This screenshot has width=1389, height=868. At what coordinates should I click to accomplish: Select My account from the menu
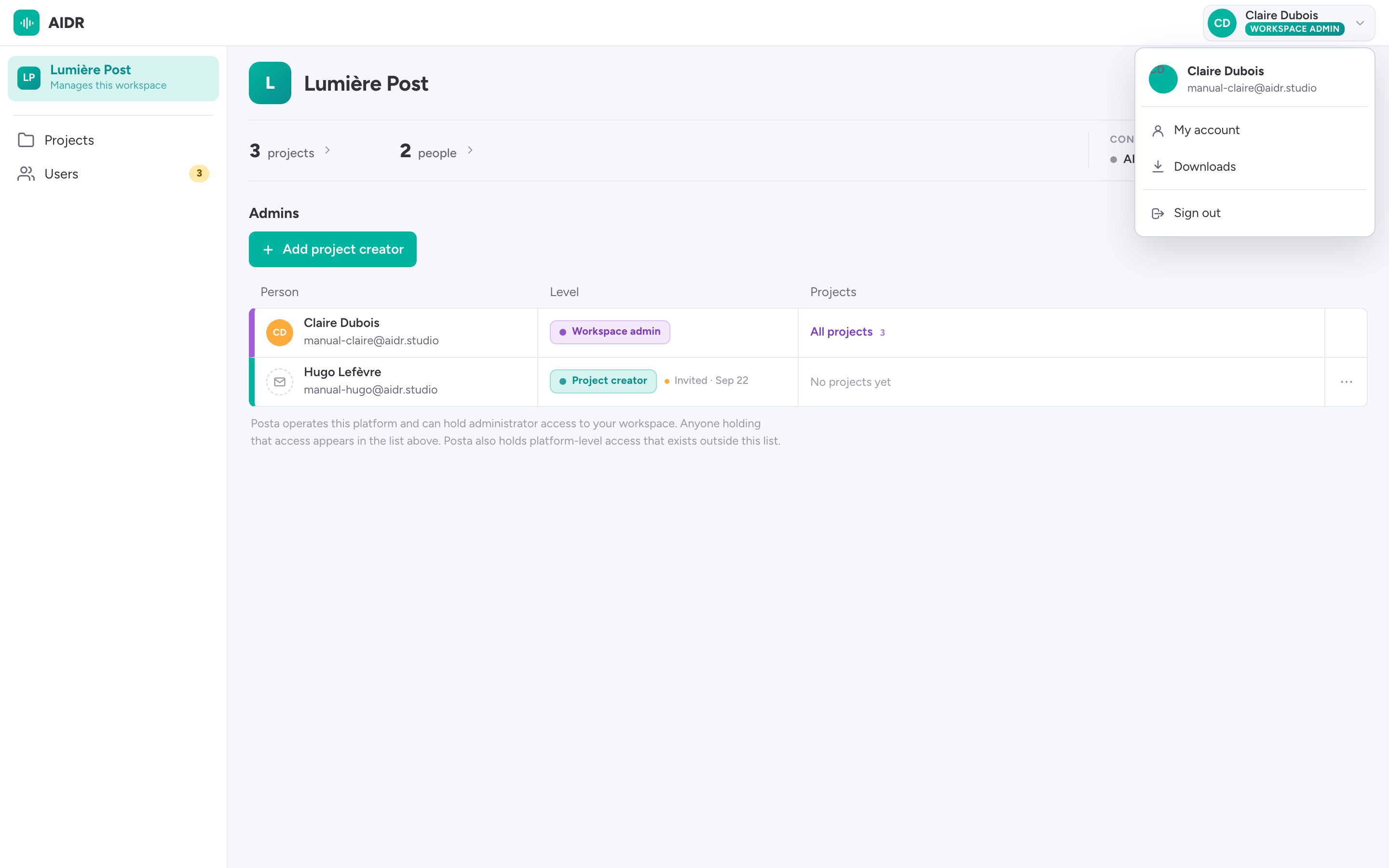pos(1255,130)
